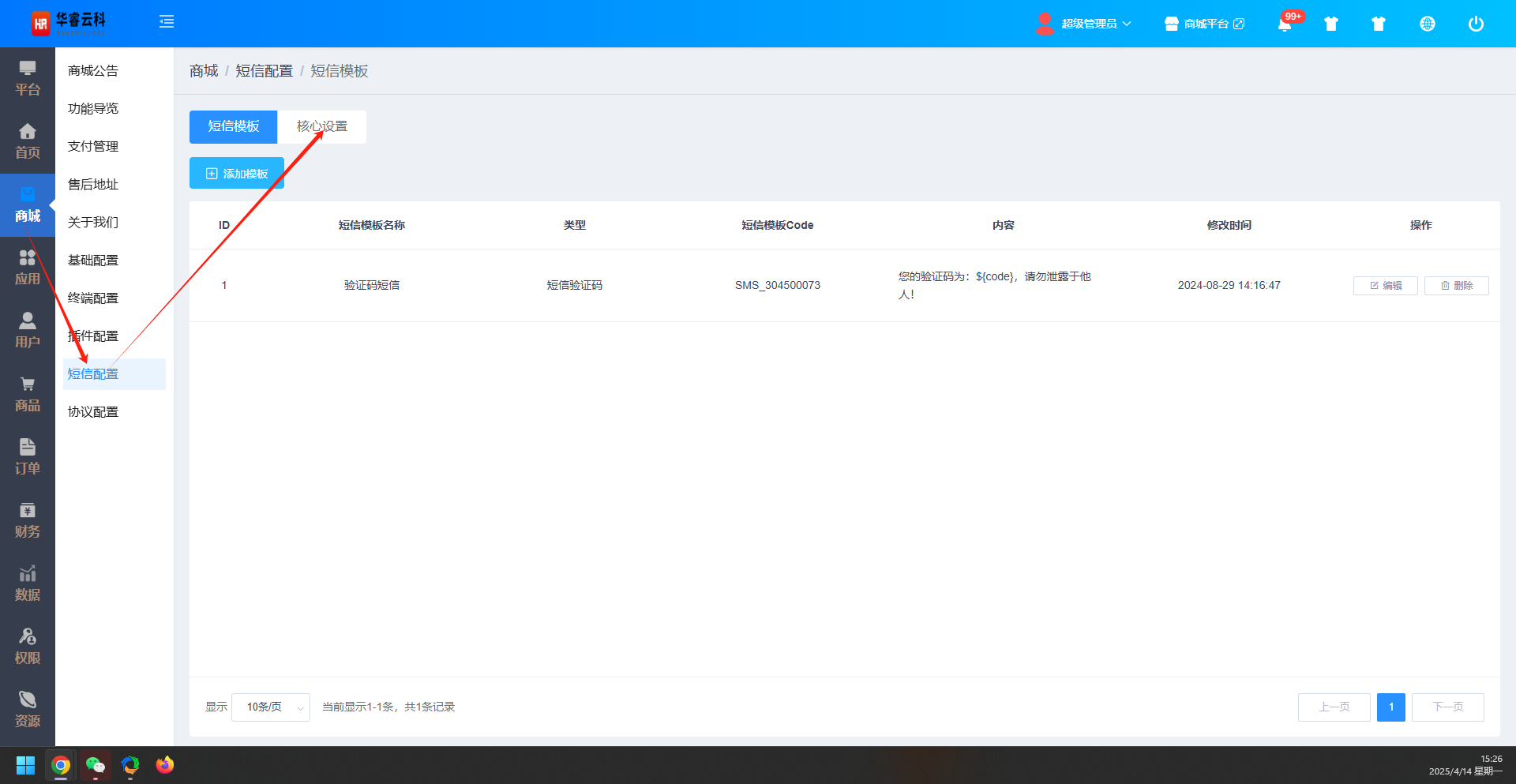Open the 10条/页 page size dropdown
Viewport: 1516px width, 784px height.
[270, 707]
